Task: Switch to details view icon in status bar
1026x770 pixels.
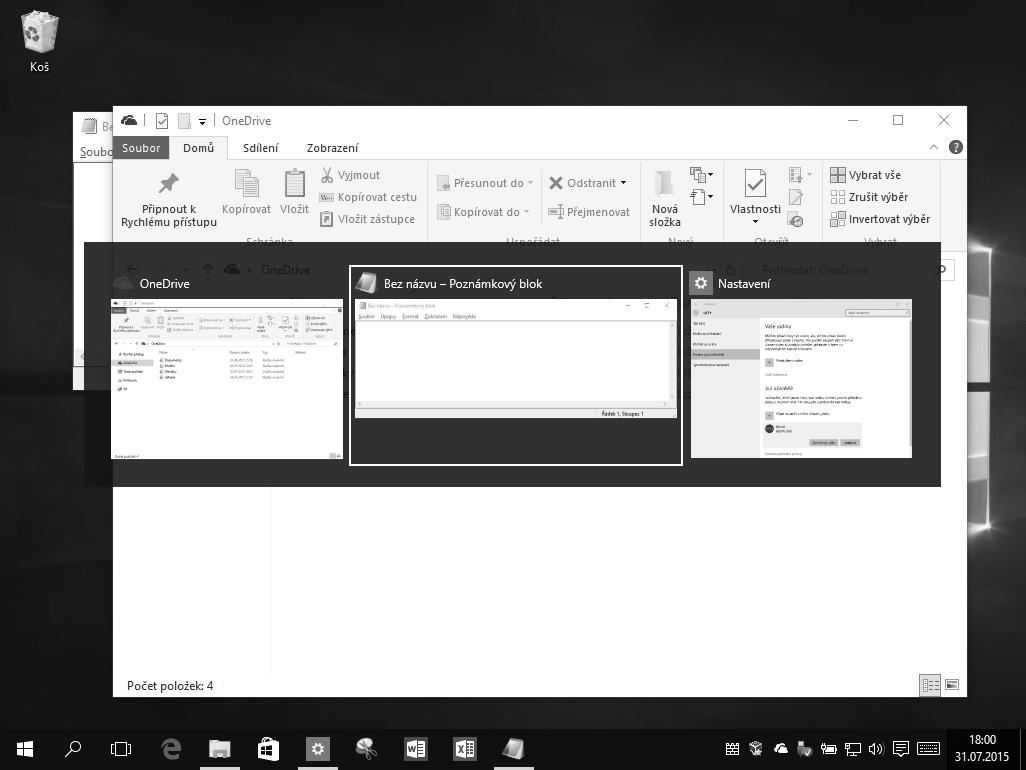Action: tap(930, 685)
